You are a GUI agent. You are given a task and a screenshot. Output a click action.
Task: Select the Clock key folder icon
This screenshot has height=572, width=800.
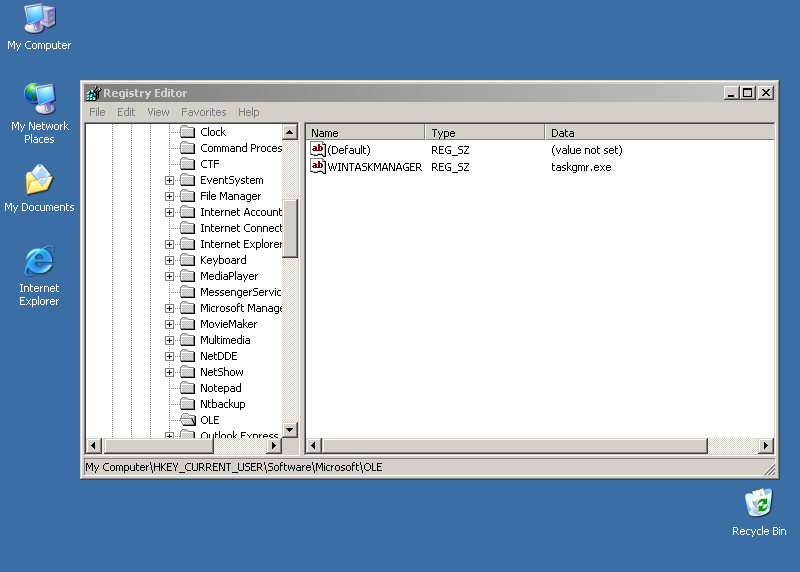[188, 132]
